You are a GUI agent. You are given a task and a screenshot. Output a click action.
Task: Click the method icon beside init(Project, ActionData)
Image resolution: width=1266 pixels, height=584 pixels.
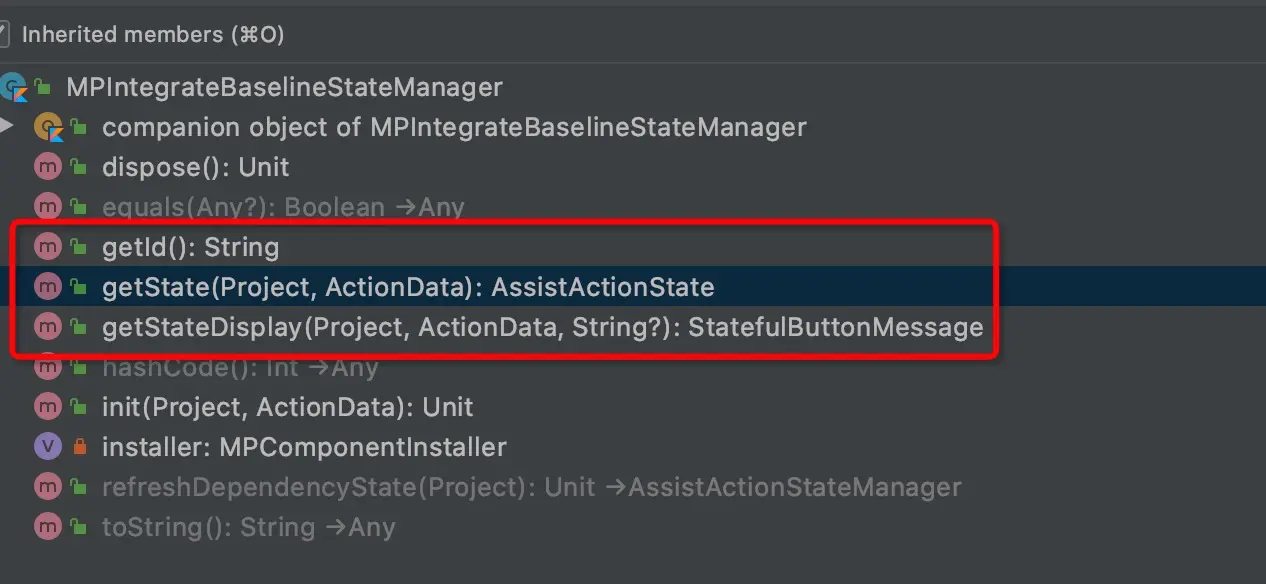click(x=48, y=407)
